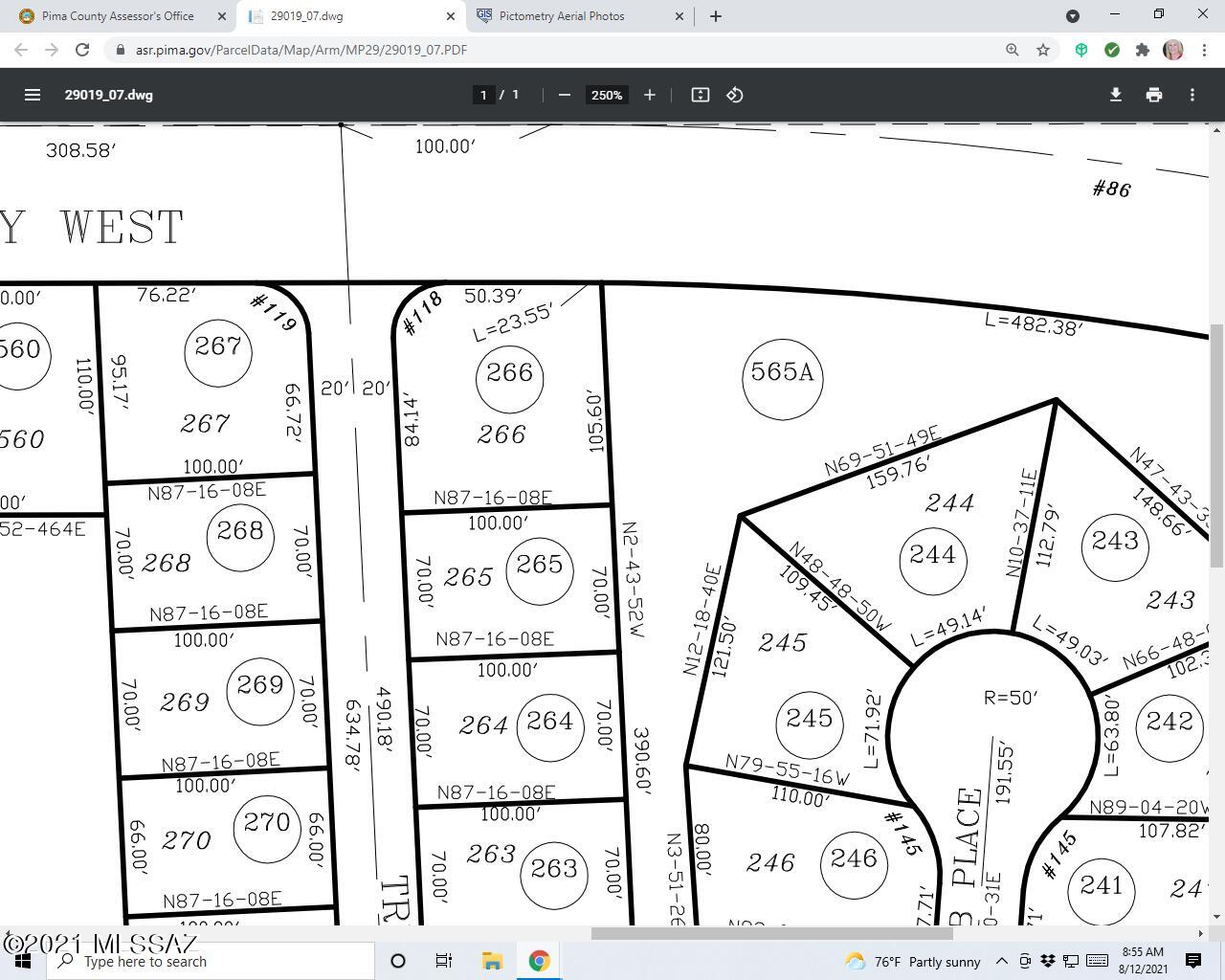1225x980 pixels.
Task: Click the horizontal scrollbar thumb
Action: 771,933
